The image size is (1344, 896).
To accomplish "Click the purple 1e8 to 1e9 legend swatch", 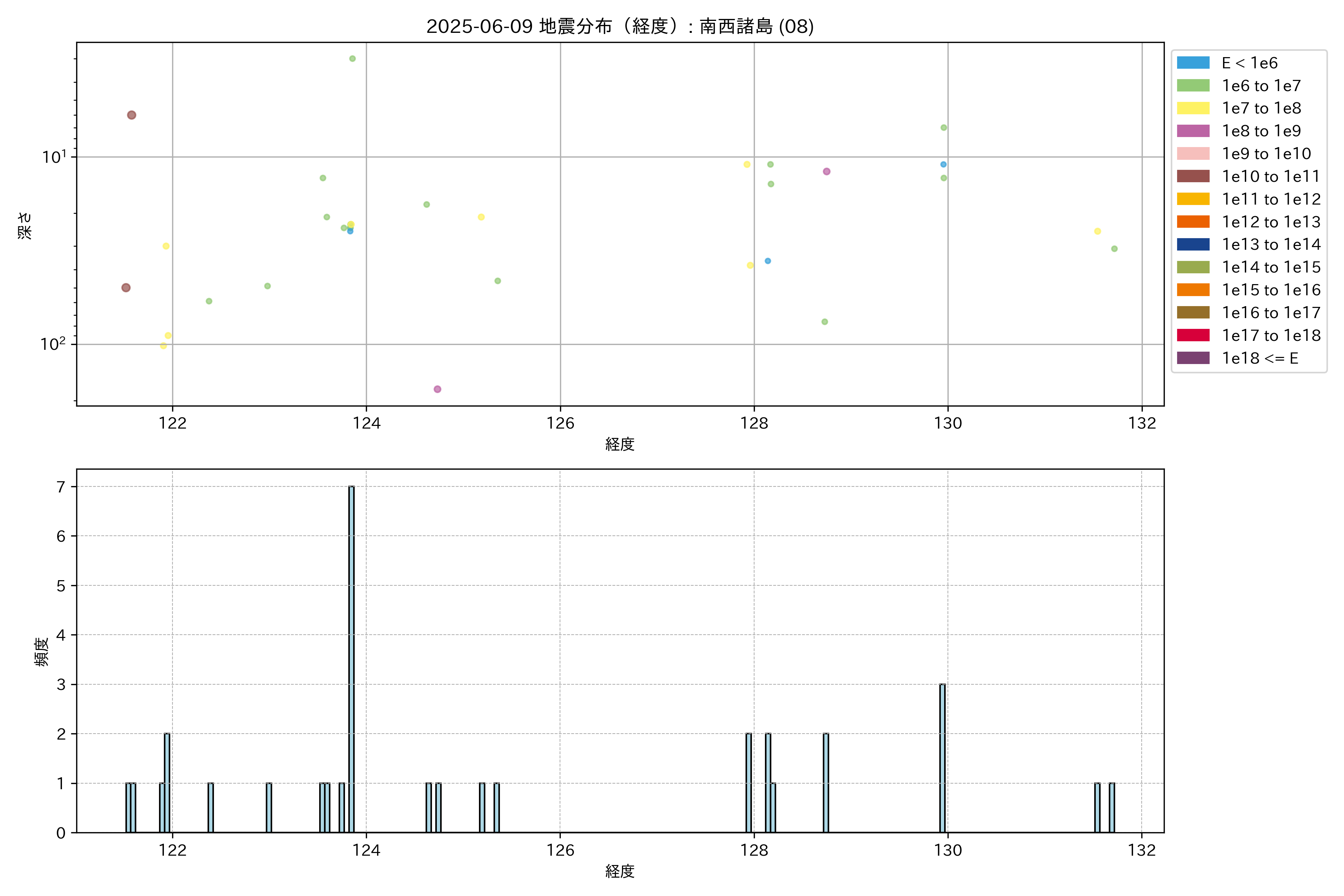I will click(x=1192, y=131).
